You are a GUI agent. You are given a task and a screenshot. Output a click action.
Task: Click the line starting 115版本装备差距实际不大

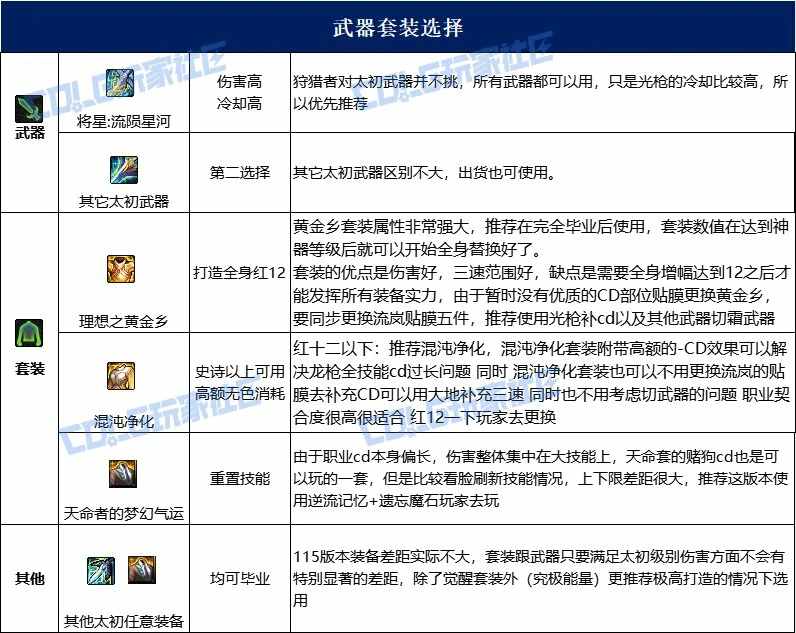pos(539,557)
